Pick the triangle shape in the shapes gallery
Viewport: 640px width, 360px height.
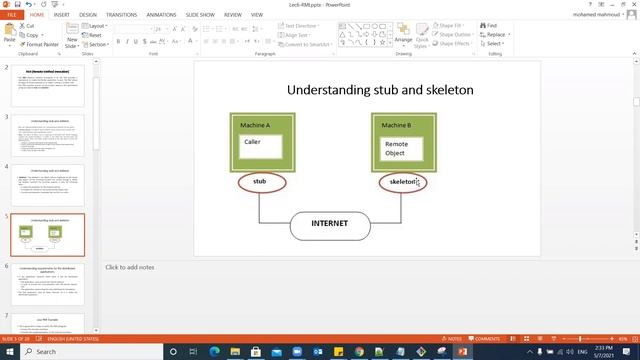(x=342, y=35)
